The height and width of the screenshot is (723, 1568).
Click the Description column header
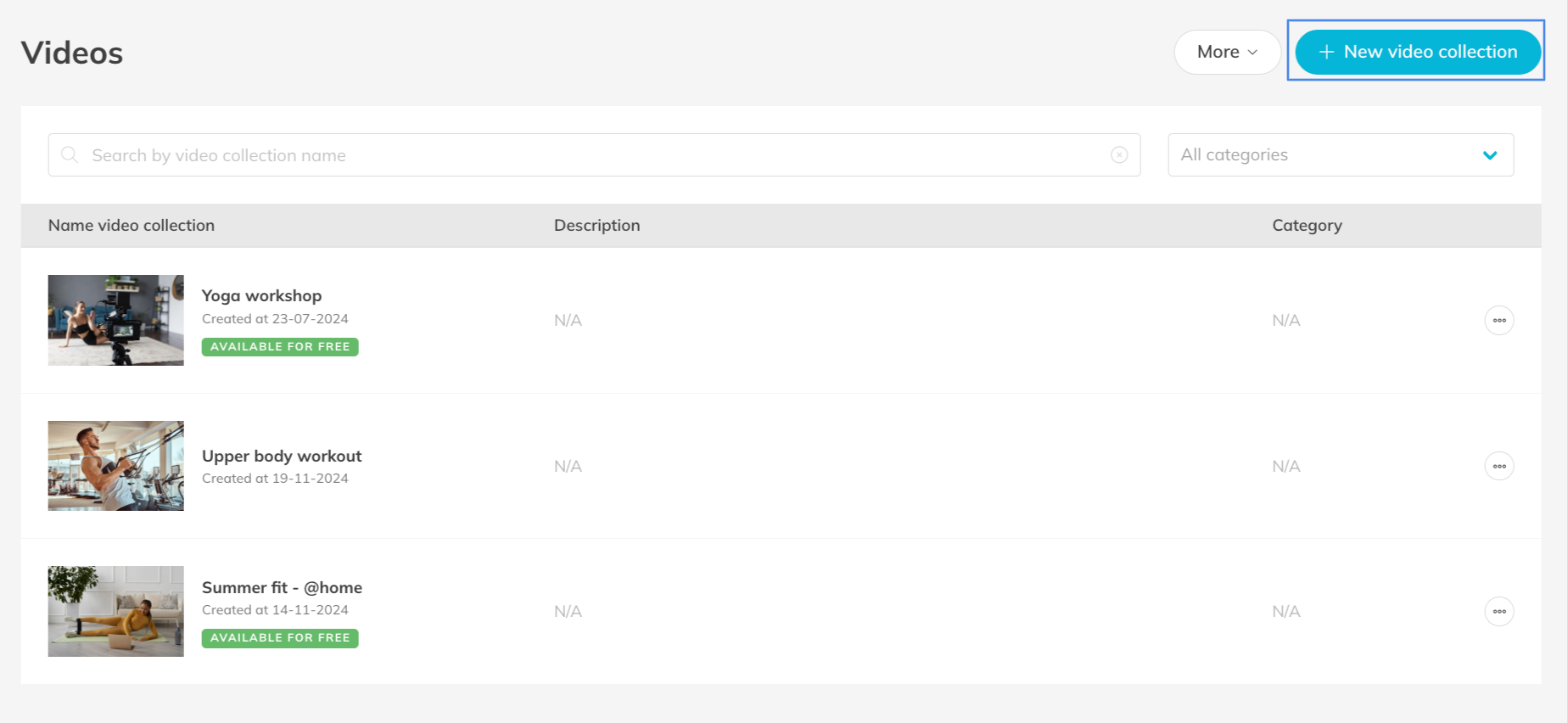click(x=596, y=225)
